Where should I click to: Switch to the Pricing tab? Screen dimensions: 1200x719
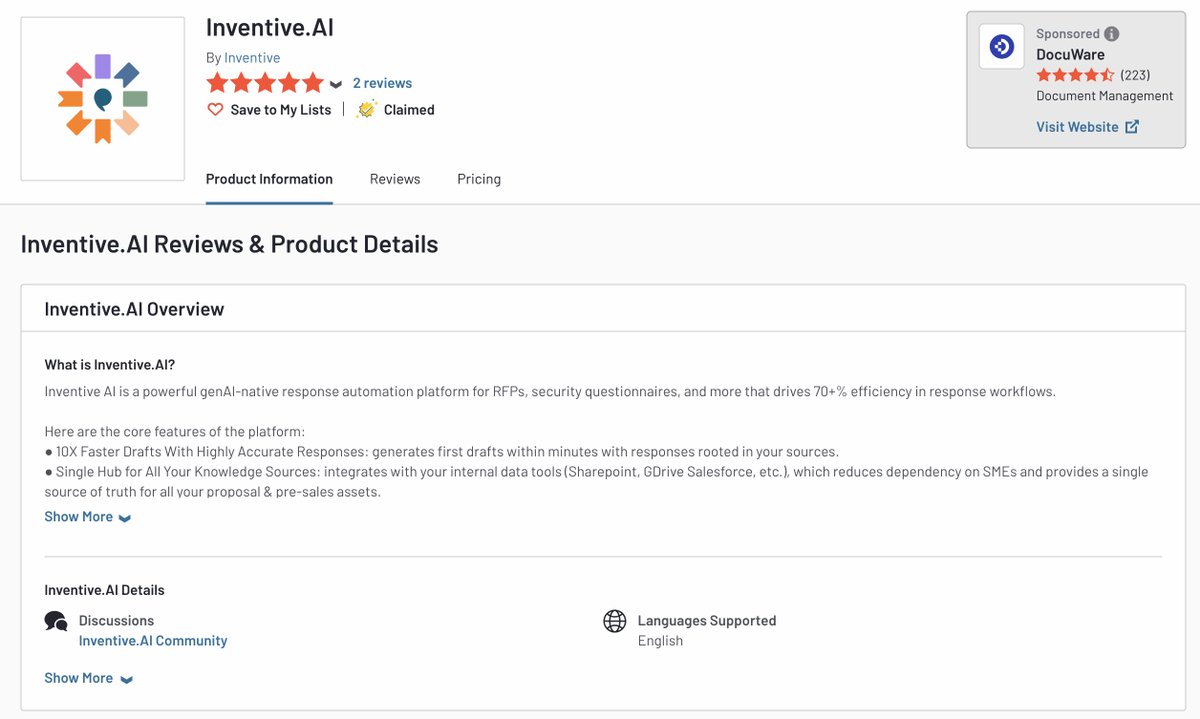click(x=479, y=179)
